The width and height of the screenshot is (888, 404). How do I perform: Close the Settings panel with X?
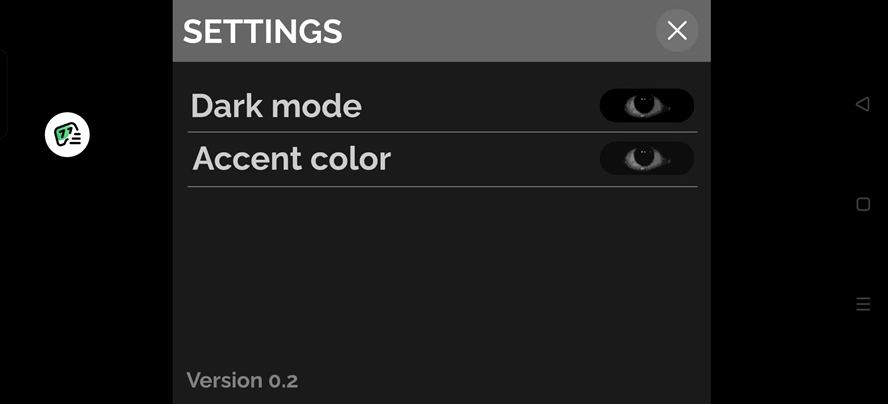coord(677,31)
